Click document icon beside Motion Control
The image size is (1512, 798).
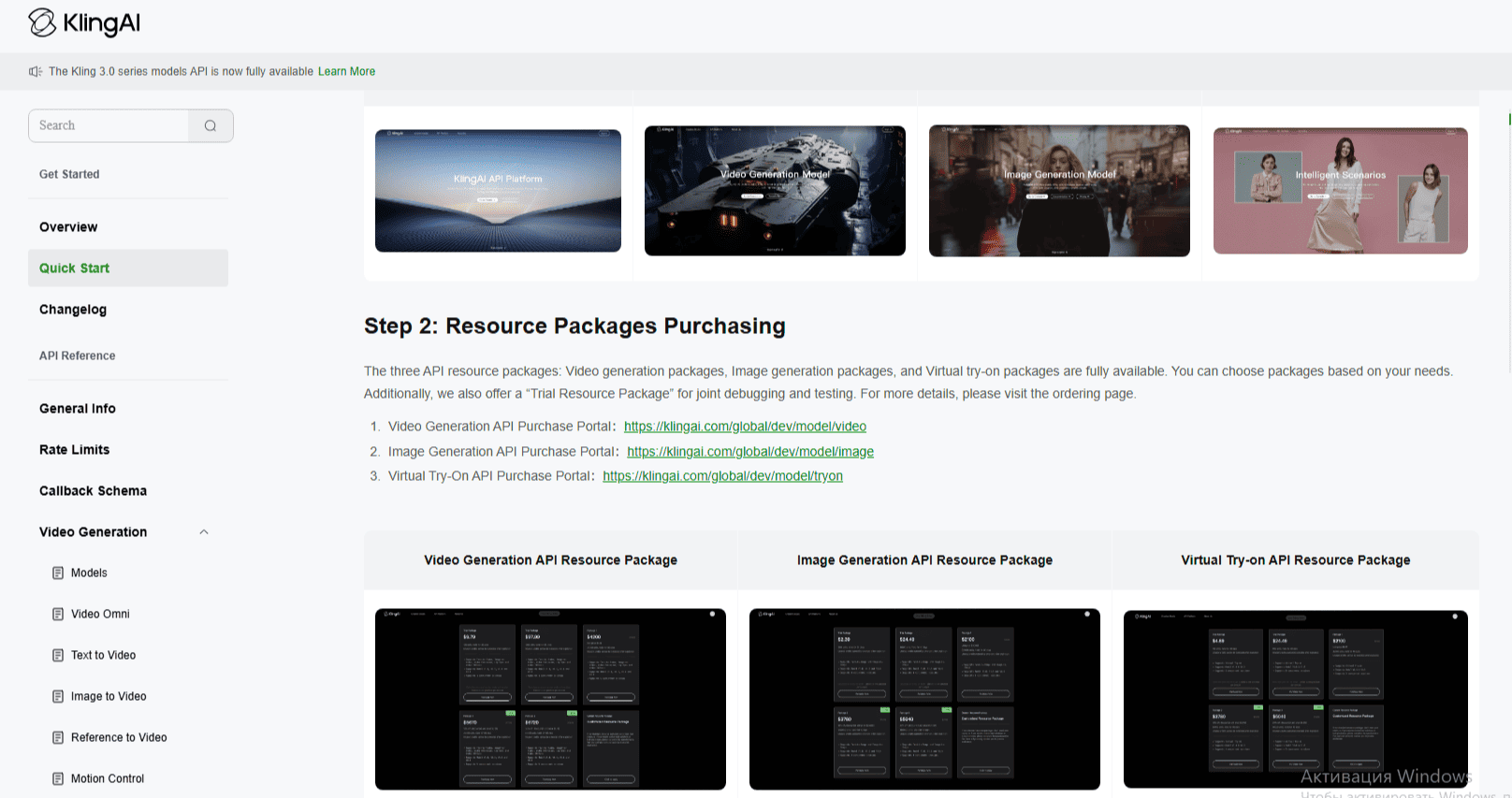(x=58, y=779)
